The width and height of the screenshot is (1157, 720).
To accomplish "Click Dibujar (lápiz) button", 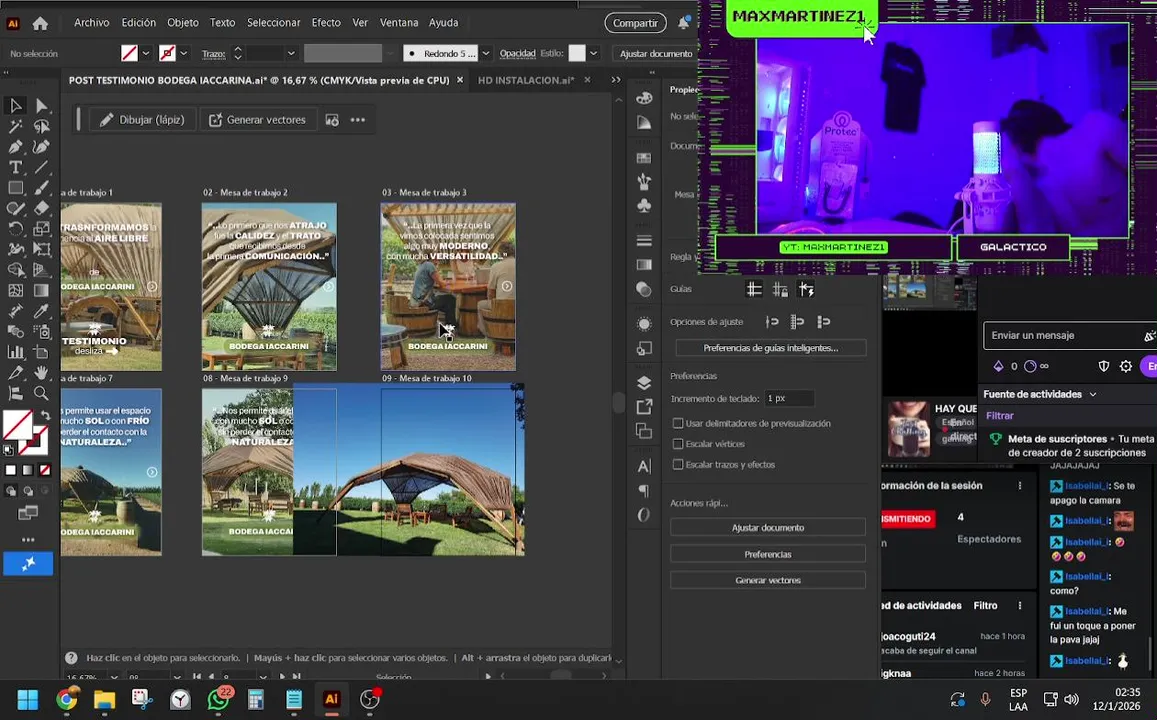I will click(142, 120).
